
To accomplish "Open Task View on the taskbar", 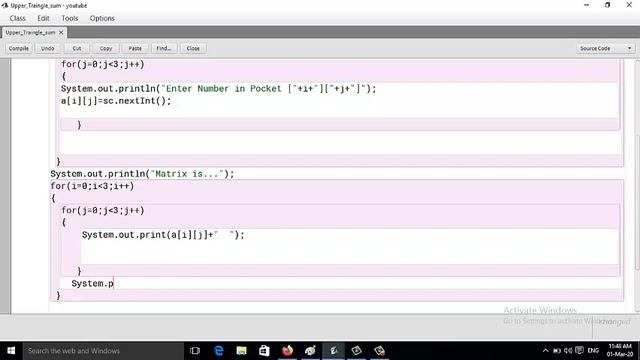I will pyautogui.click(x=195, y=351).
